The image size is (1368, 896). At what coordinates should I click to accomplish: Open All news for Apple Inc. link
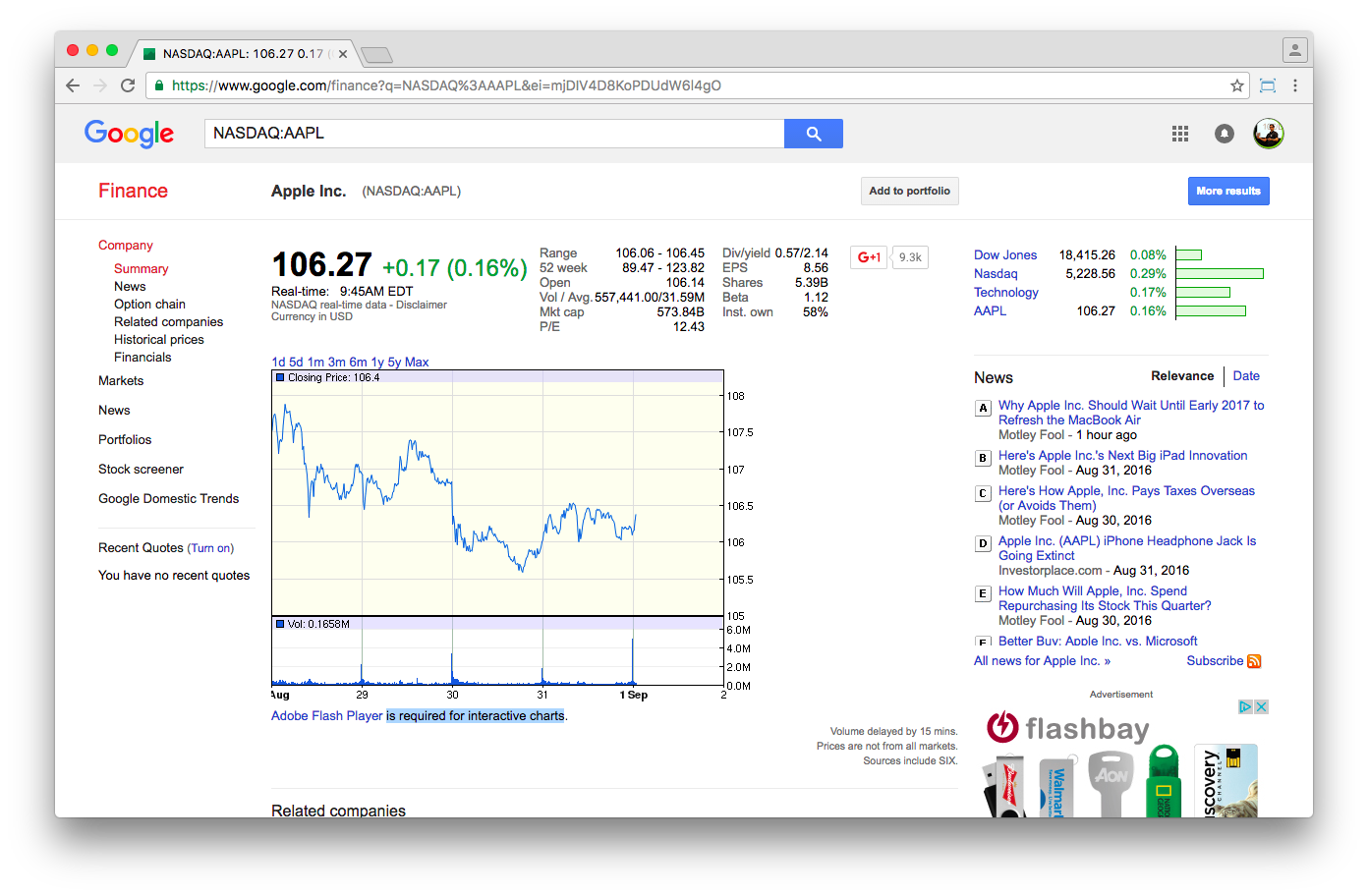pos(1042,661)
